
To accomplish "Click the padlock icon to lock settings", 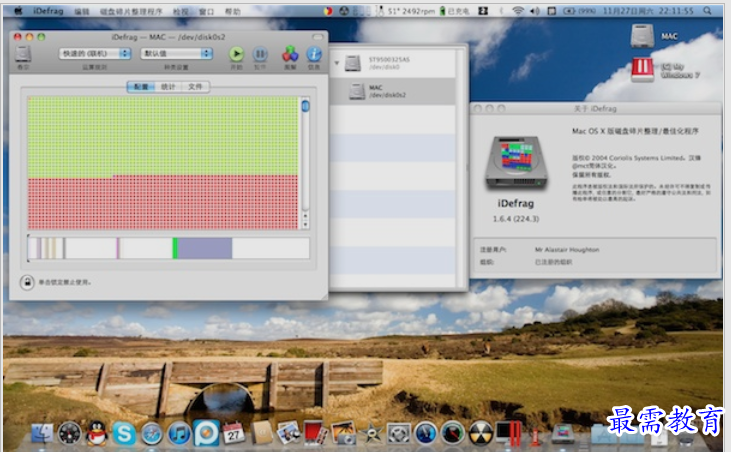I will [27, 282].
